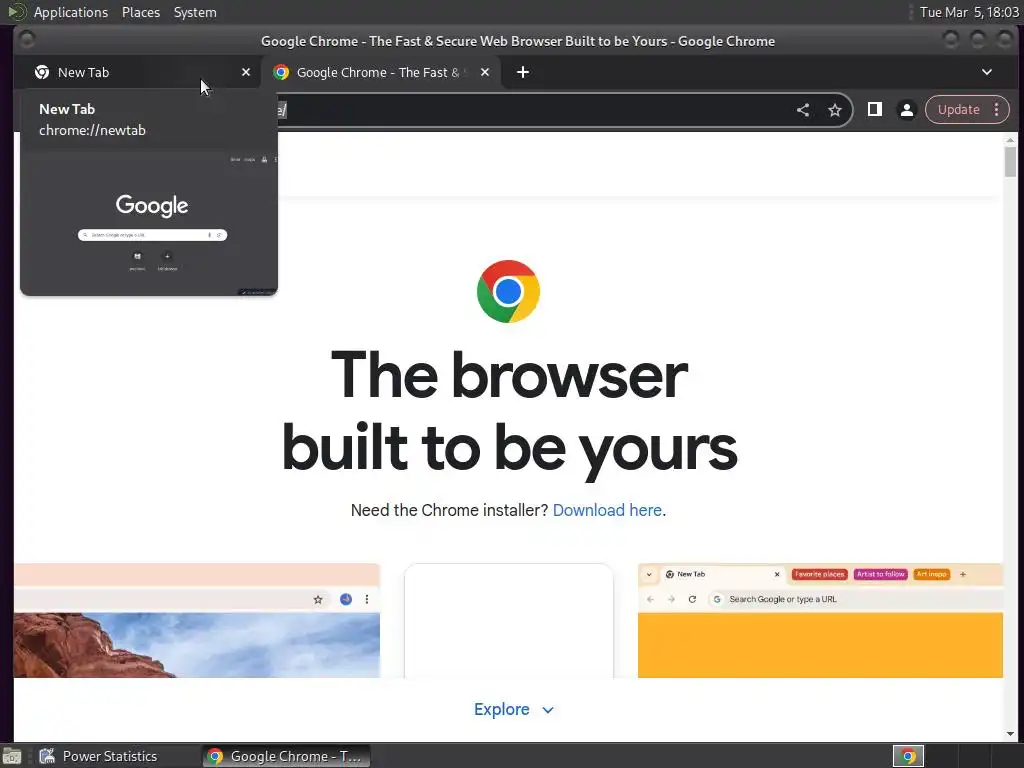Open the Applications menu

(71, 12)
